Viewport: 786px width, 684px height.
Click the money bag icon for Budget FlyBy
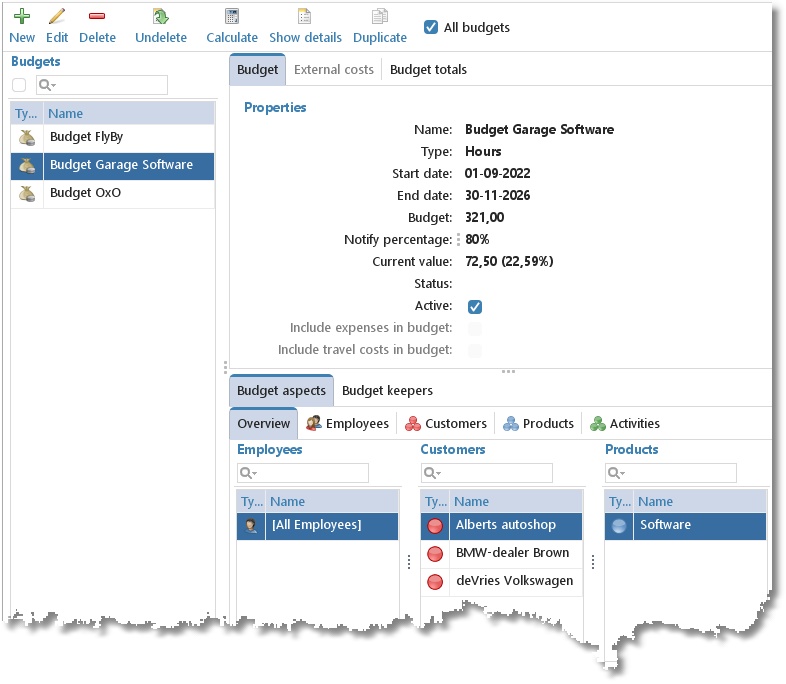click(x=27, y=137)
